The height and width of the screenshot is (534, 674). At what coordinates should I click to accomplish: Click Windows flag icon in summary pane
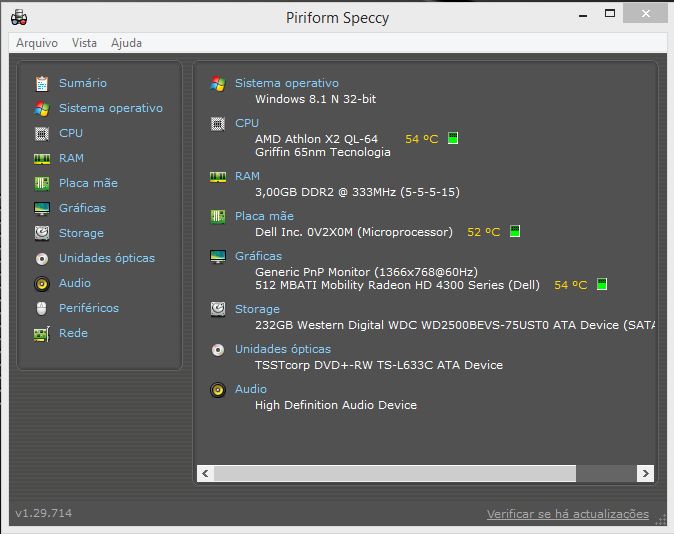(218, 84)
